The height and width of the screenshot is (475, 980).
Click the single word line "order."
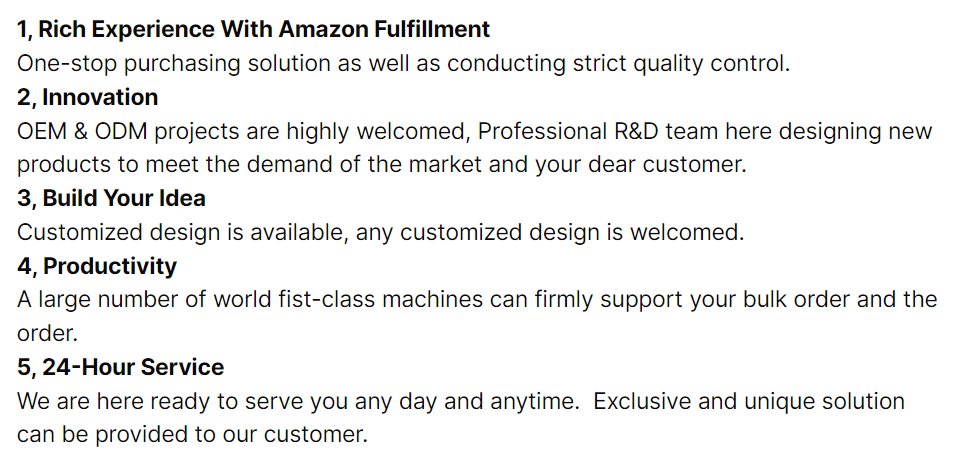[x=47, y=333]
